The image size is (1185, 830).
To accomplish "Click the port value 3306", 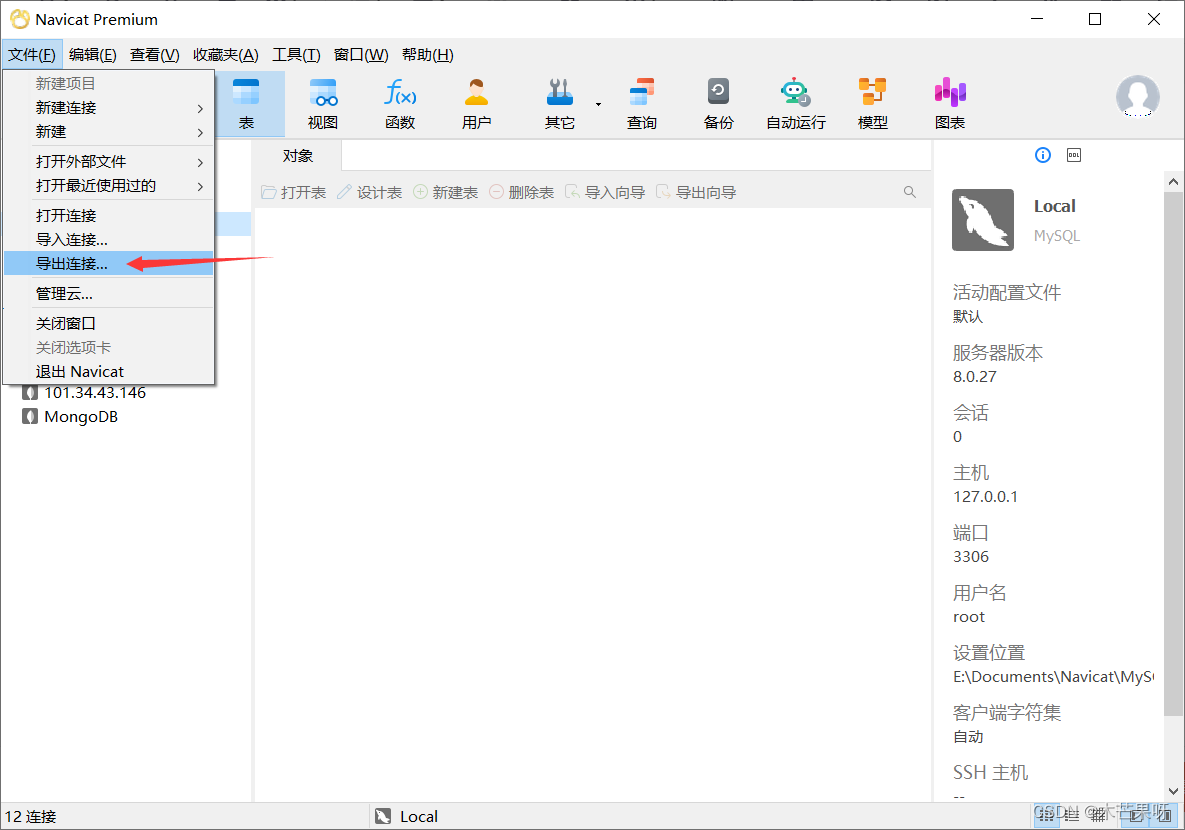I will click(970, 557).
